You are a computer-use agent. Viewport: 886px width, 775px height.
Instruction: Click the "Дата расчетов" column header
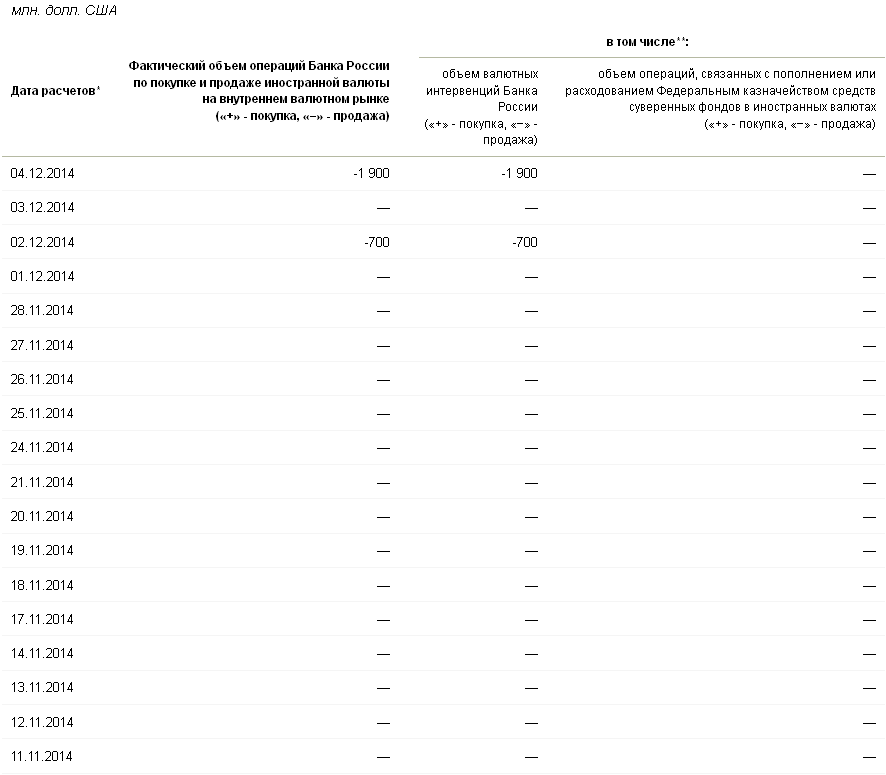(54, 91)
